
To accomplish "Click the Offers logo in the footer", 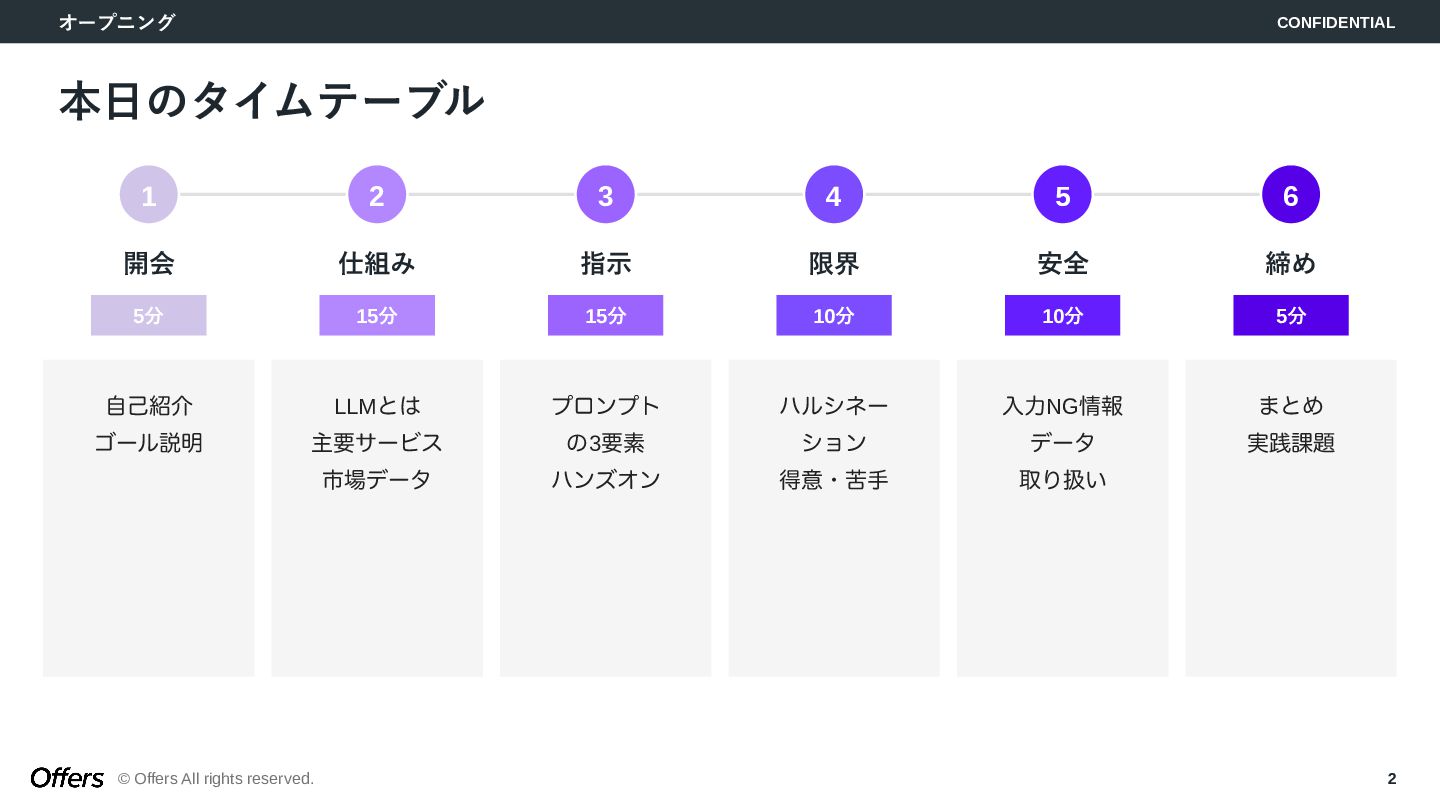I will tap(67, 778).
